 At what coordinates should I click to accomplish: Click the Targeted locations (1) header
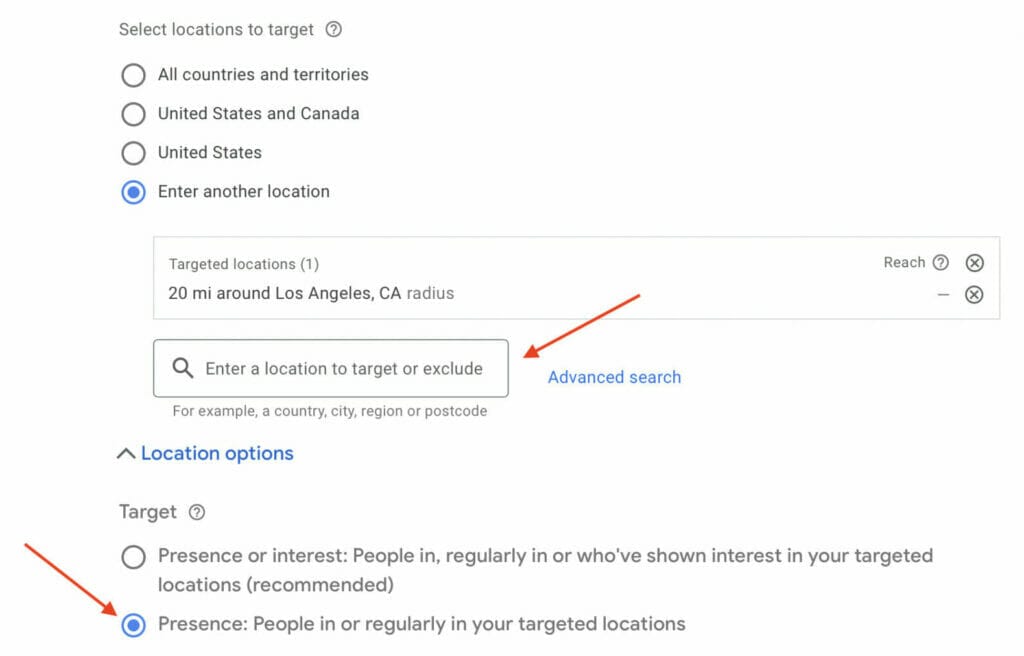coord(243,264)
